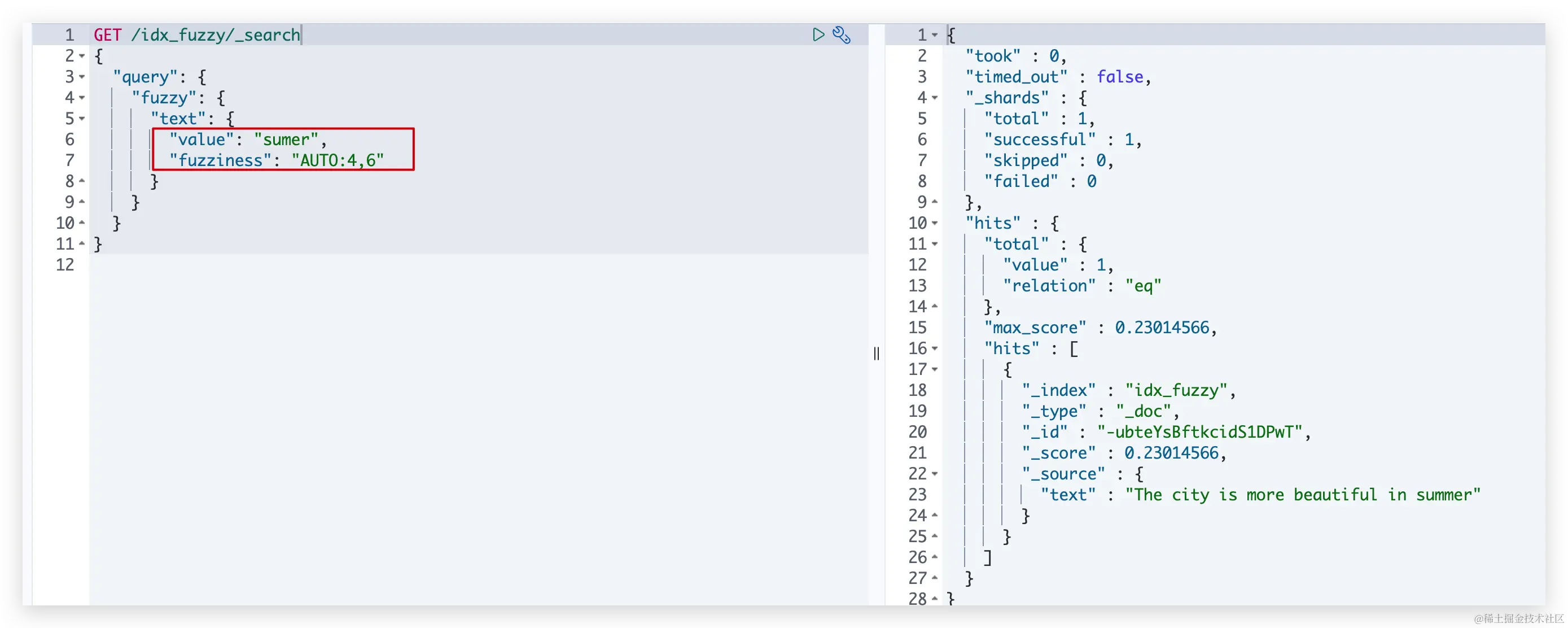1568x628 pixels.
Task: Place cursor on "sumer" value text
Action: tap(286, 139)
